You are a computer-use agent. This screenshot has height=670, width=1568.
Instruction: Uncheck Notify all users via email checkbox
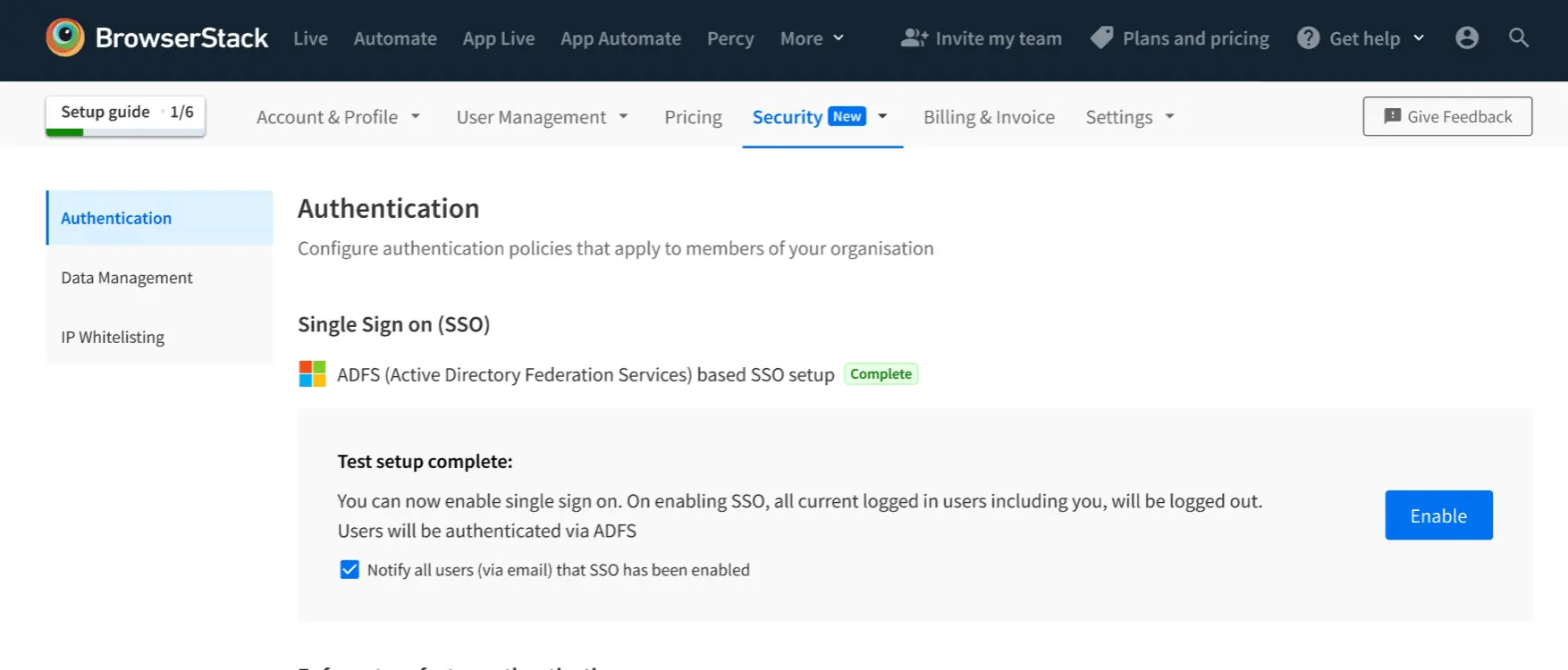pyautogui.click(x=350, y=570)
